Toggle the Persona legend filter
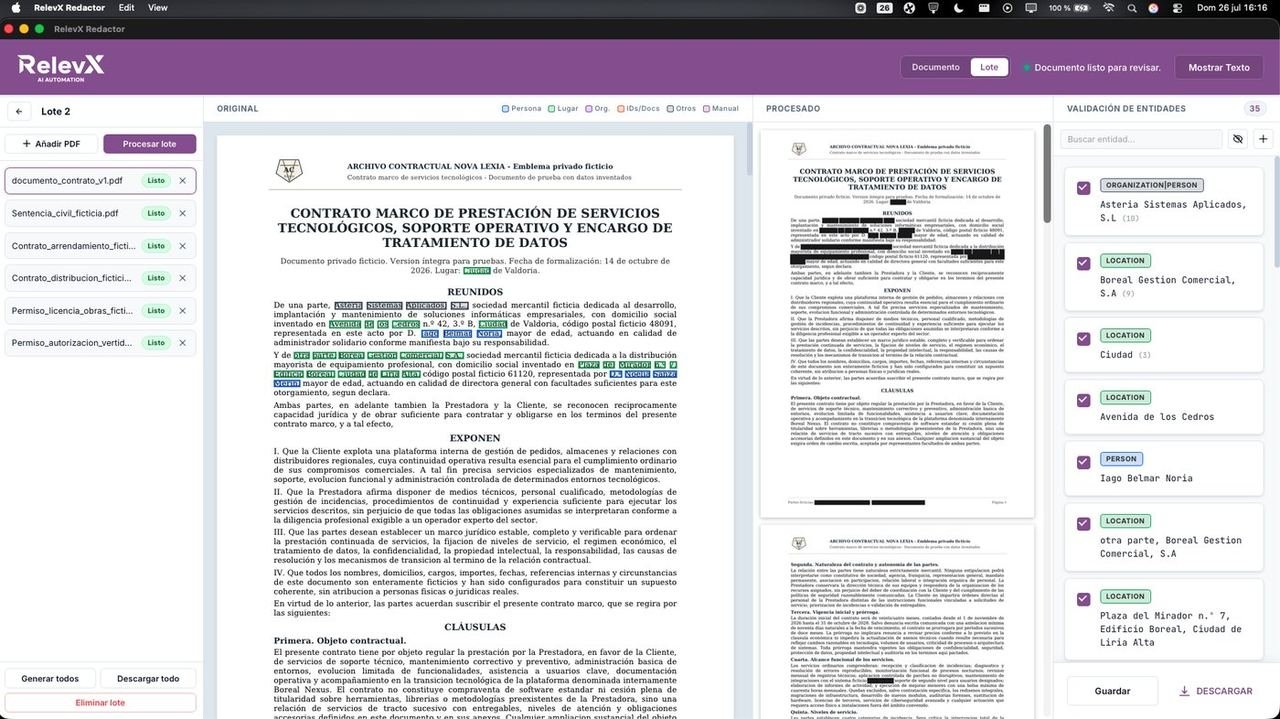Image resolution: width=1280 pixels, height=719 pixels. (x=521, y=108)
